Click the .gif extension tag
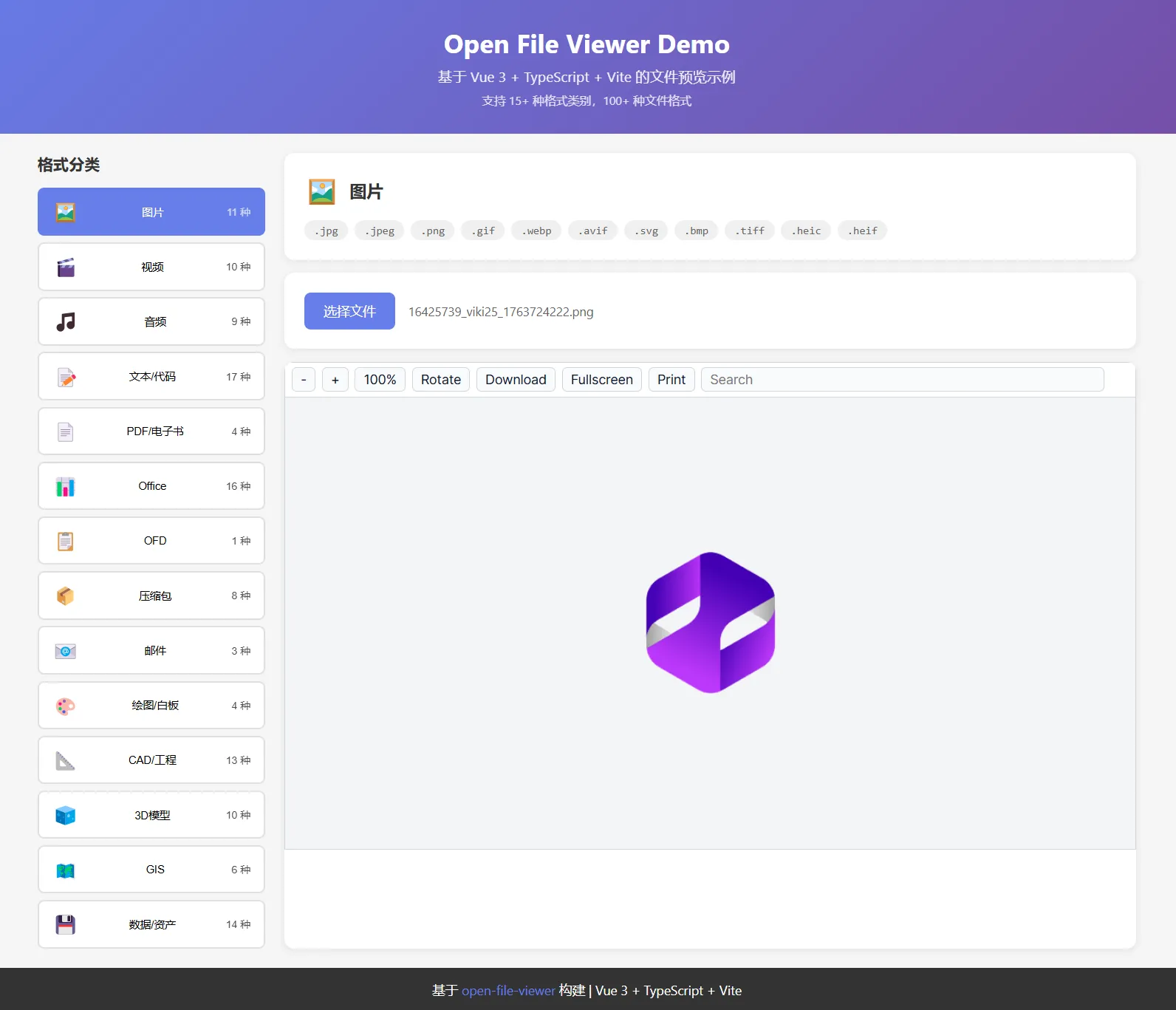This screenshot has height=1010, width=1176. coord(483,231)
